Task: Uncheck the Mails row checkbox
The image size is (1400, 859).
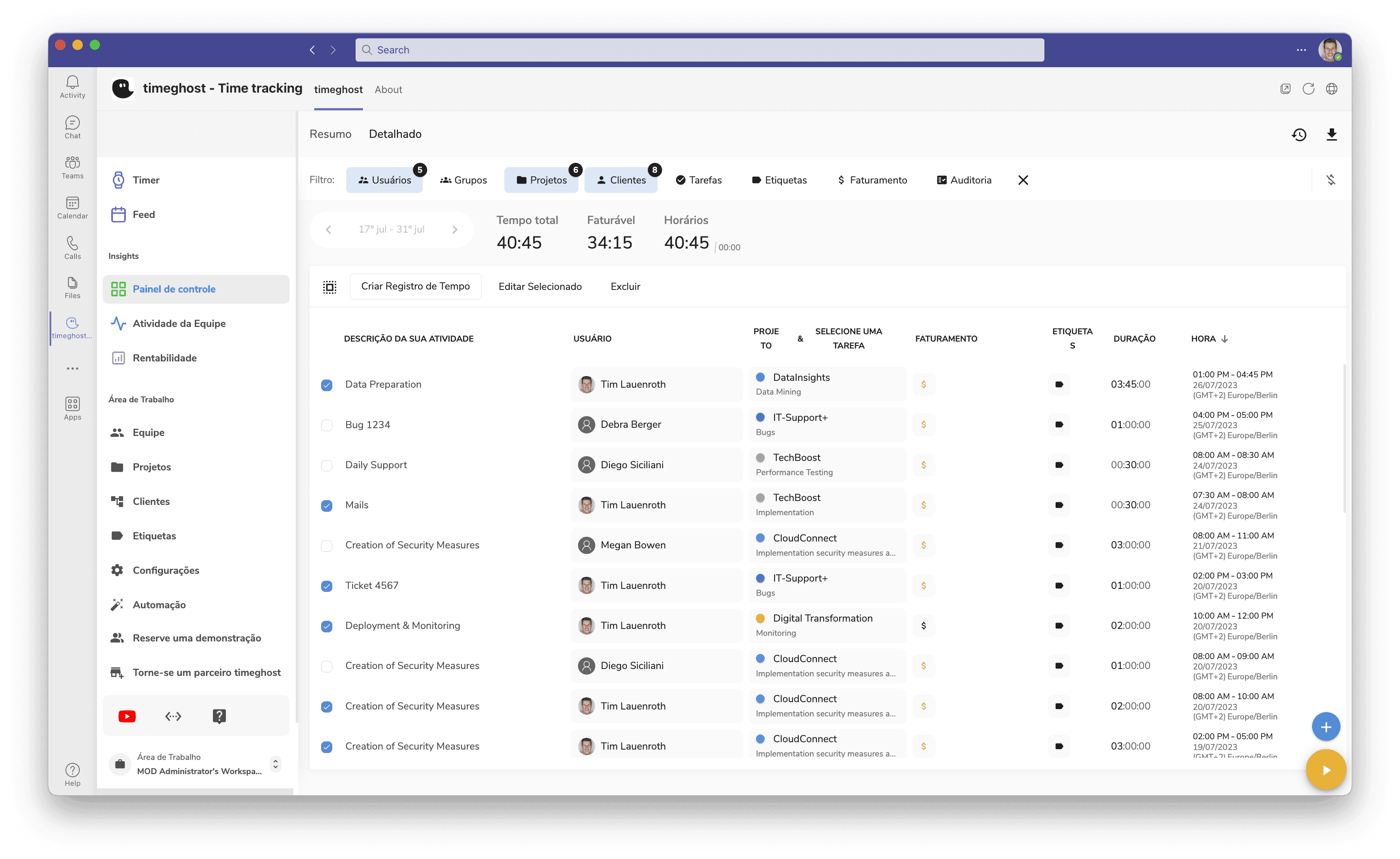Action: tap(327, 506)
